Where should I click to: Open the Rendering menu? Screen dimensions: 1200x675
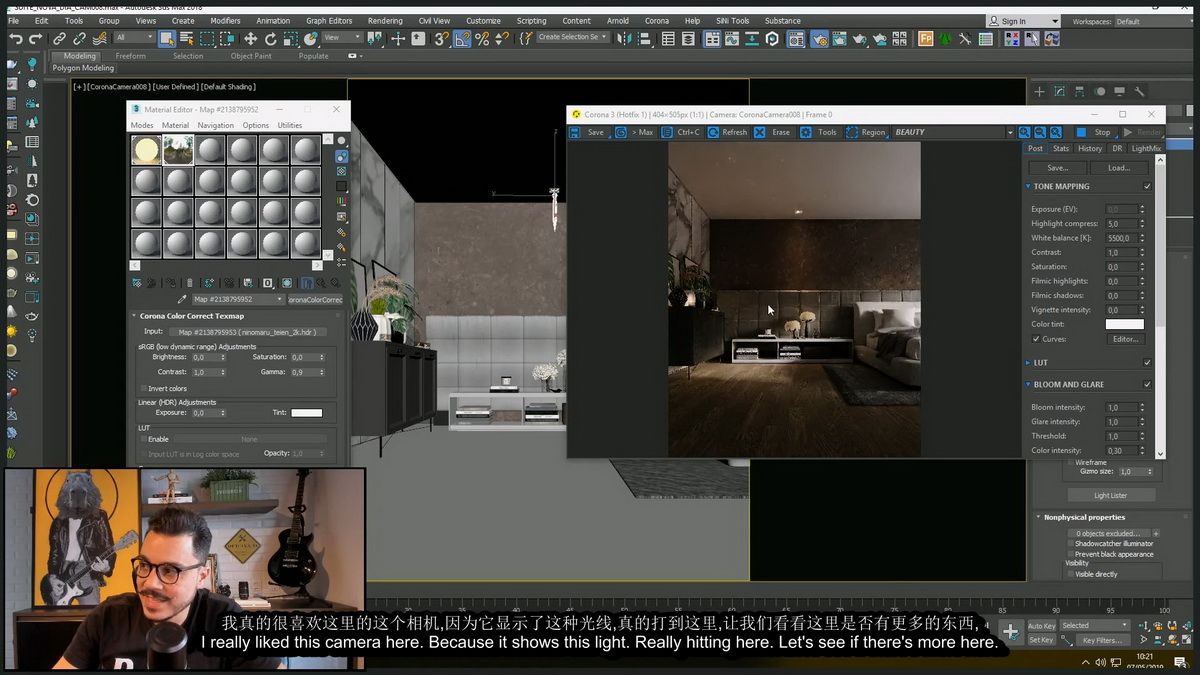pos(385,20)
